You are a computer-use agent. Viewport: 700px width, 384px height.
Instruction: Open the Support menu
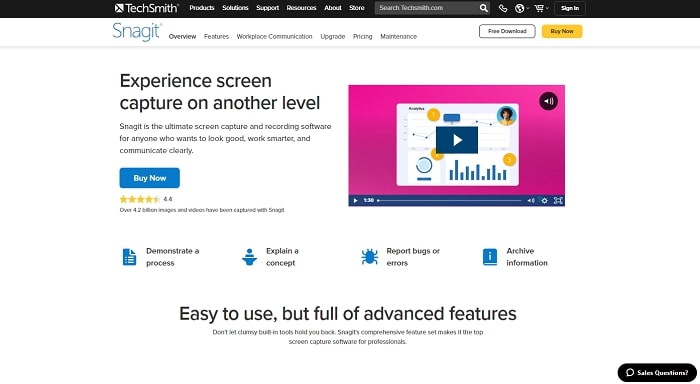267,8
